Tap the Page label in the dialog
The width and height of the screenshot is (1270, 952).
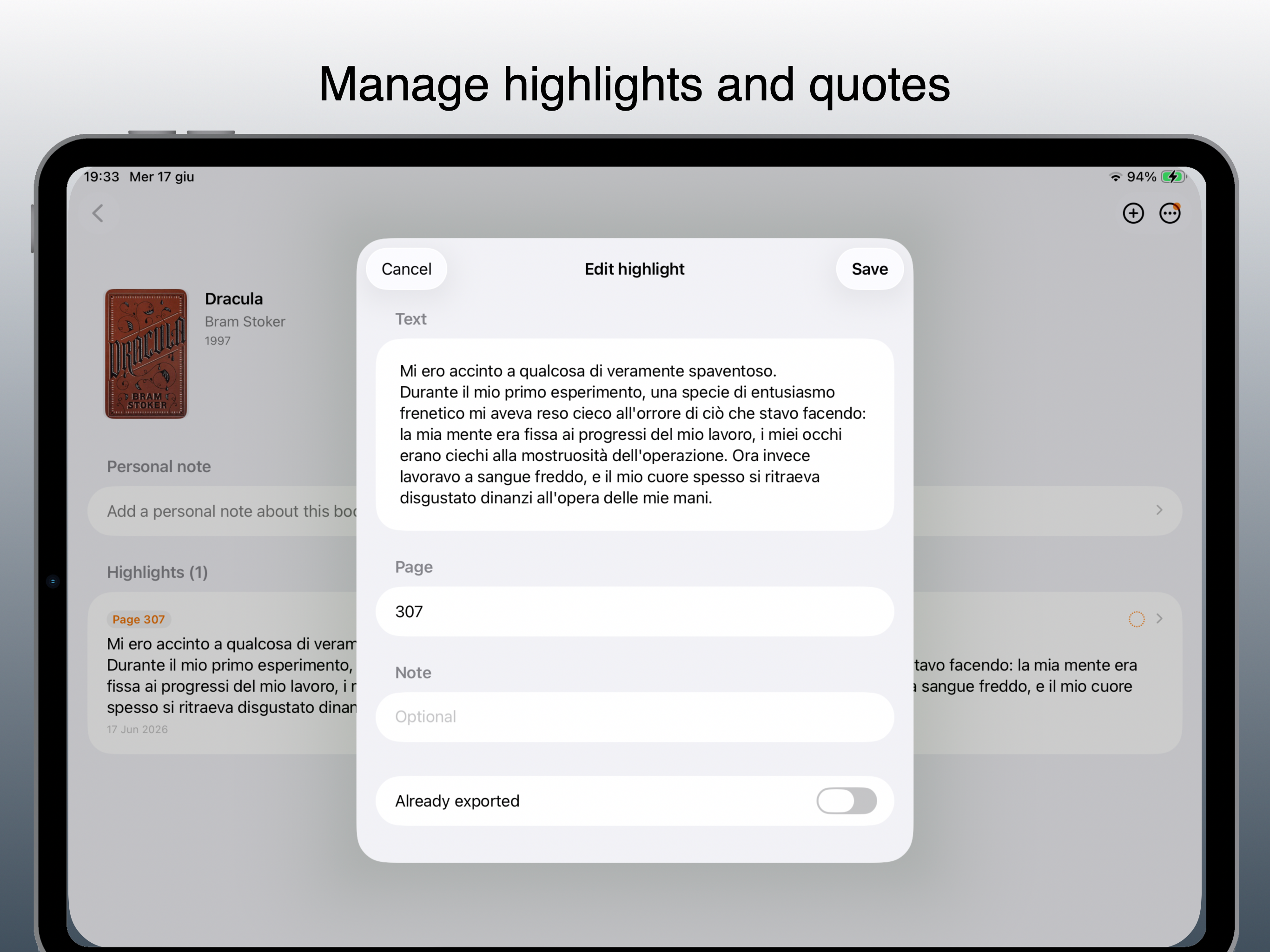click(x=414, y=567)
